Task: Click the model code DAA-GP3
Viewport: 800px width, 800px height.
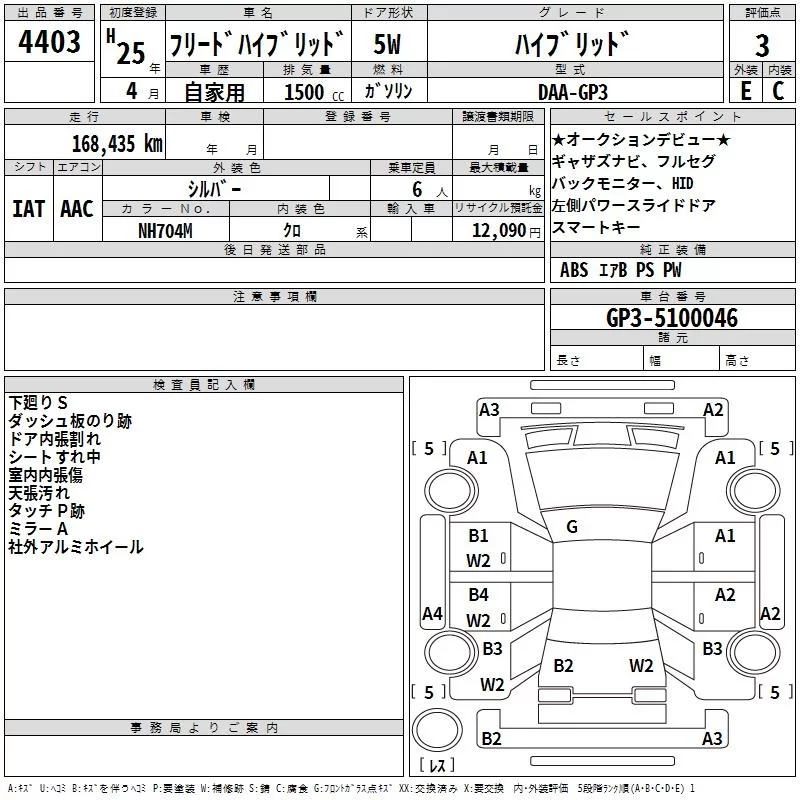Action: click(573, 92)
